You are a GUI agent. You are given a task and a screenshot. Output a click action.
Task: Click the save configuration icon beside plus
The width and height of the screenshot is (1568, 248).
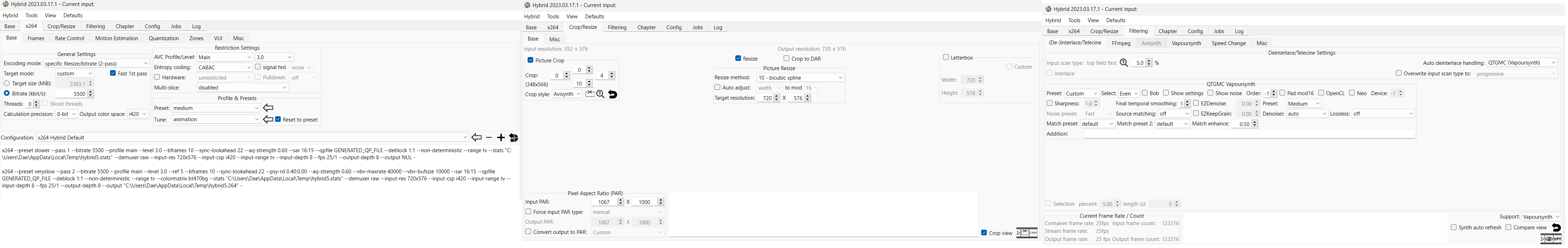point(514,138)
